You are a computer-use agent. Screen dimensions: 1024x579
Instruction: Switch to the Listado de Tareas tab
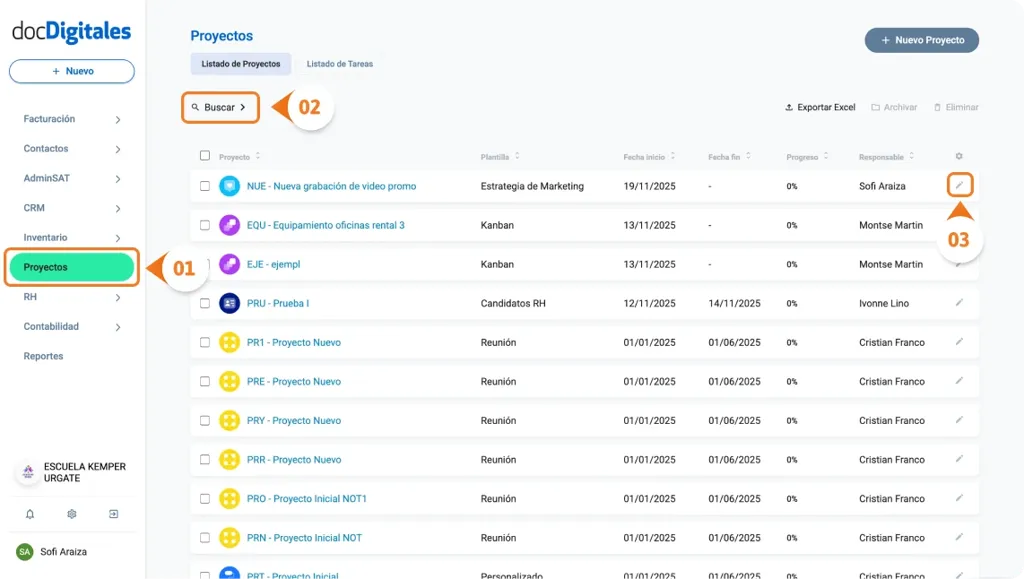coord(340,63)
